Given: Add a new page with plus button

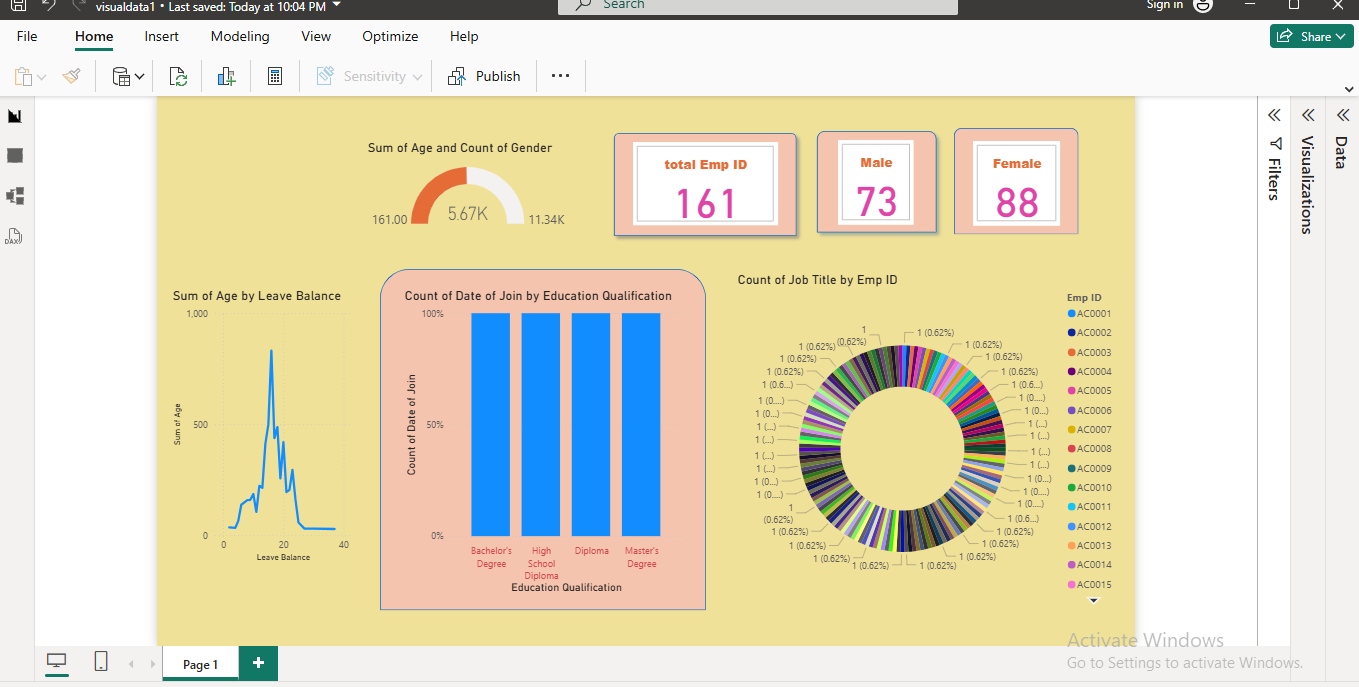Looking at the screenshot, I should (x=258, y=663).
